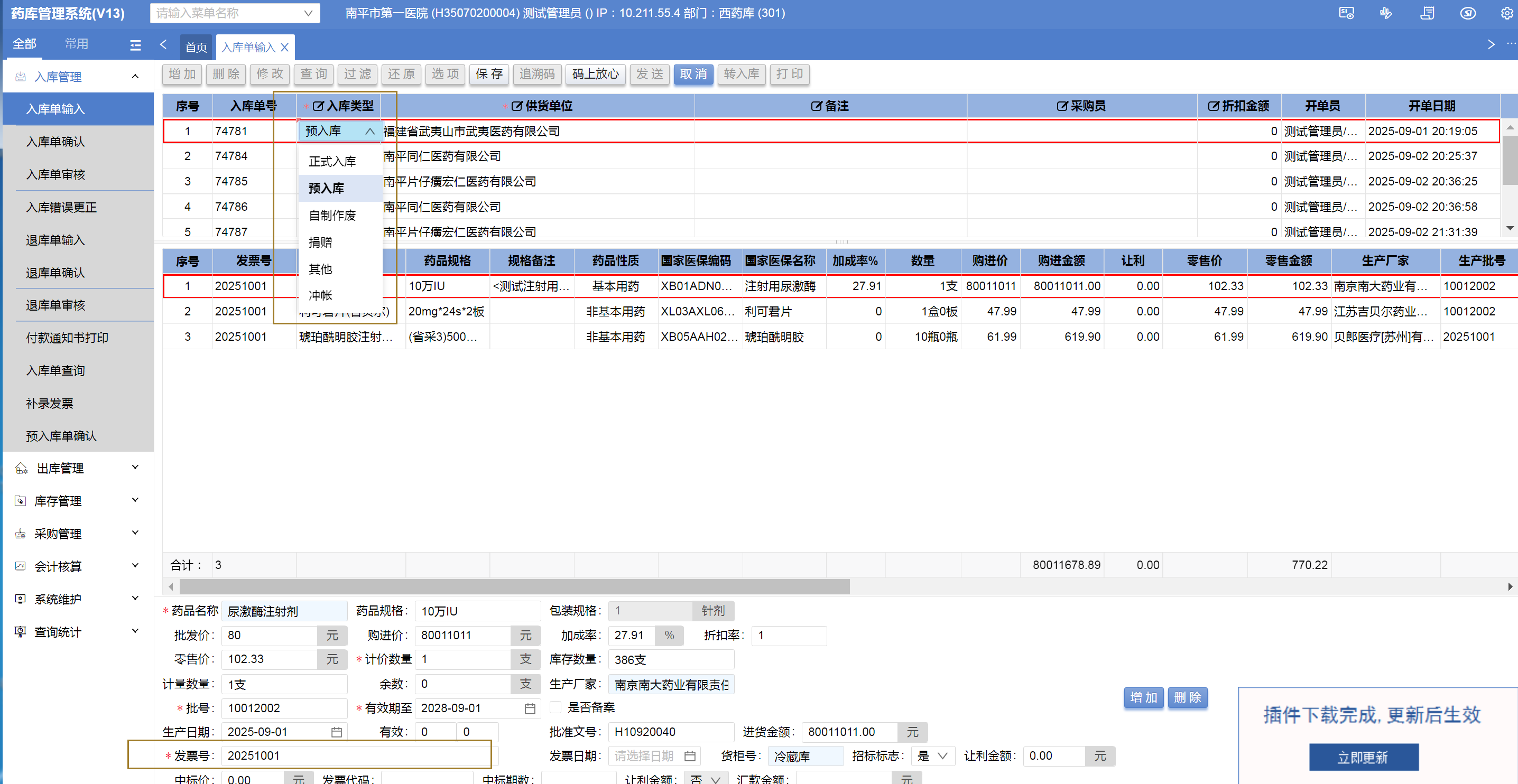
Task: Click the bar chart edit icon
Action: pos(1386,13)
